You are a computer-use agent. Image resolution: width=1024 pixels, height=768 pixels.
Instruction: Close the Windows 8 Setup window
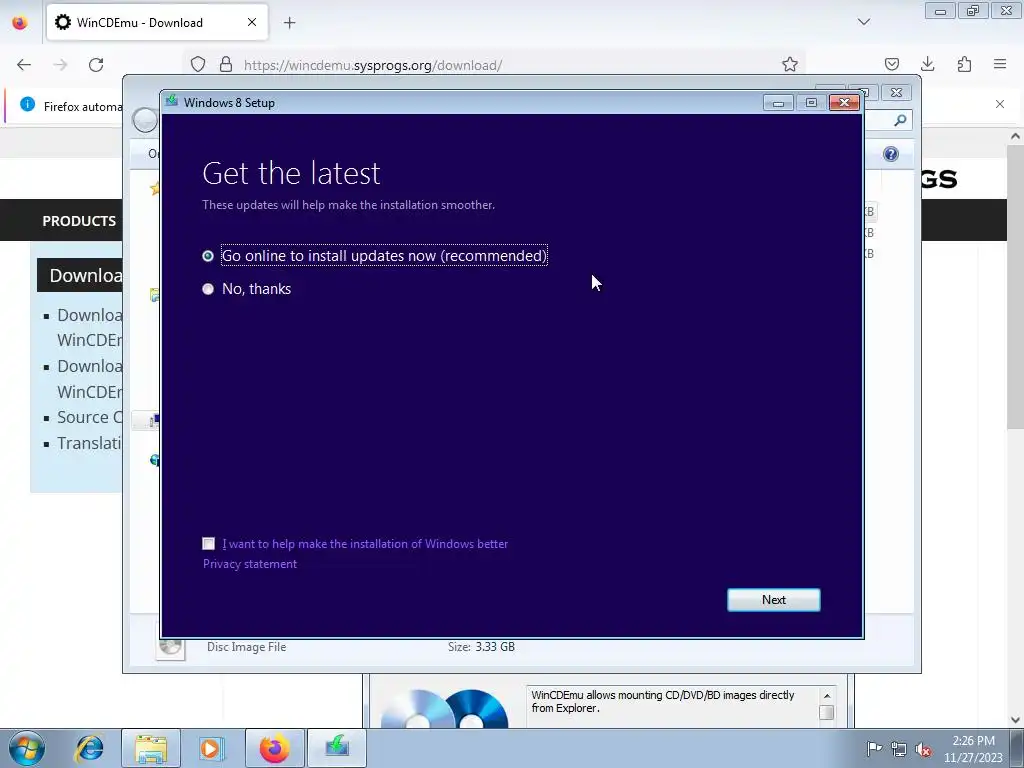(844, 103)
